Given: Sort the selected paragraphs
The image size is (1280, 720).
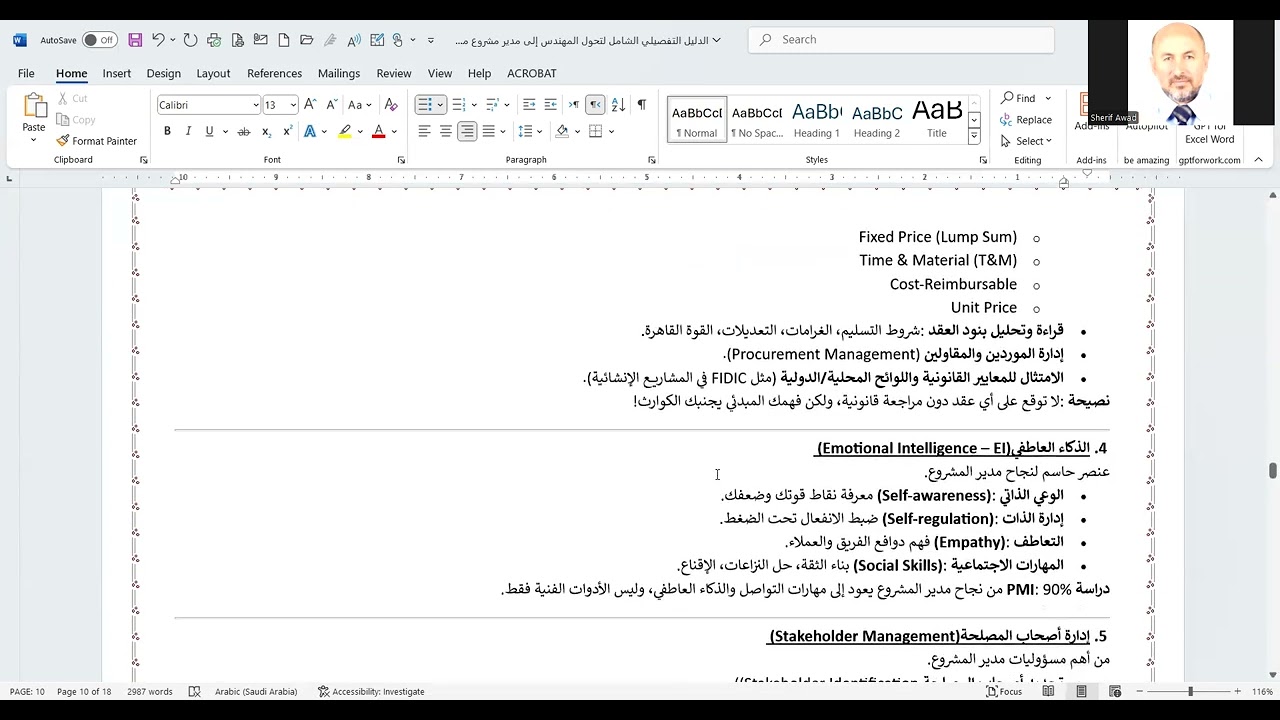Looking at the screenshot, I should [x=618, y=105].
